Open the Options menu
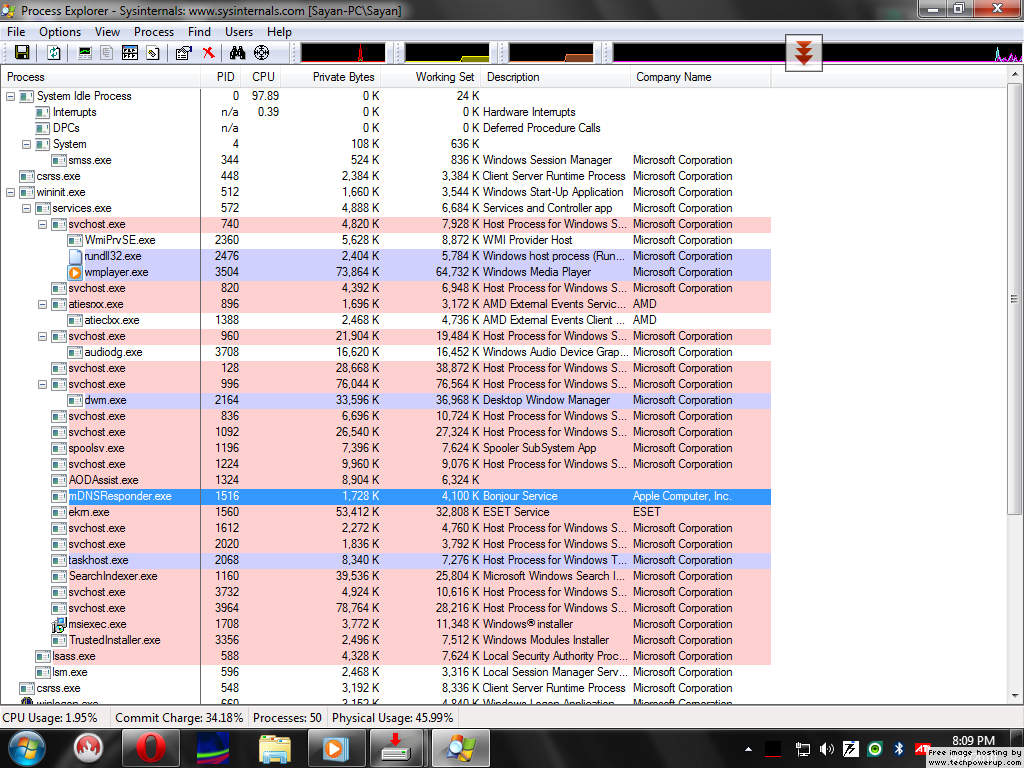This screenshot has height=768, width=1024. (x=60, y=32)
